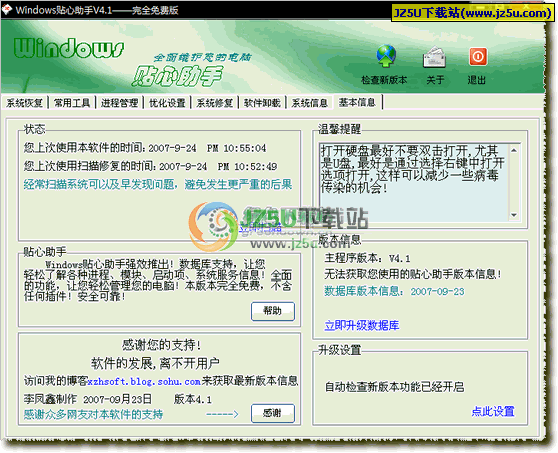Click the 经常扫描系统 advice text
This screenshot has width=558, height=453.
point(158,184)
